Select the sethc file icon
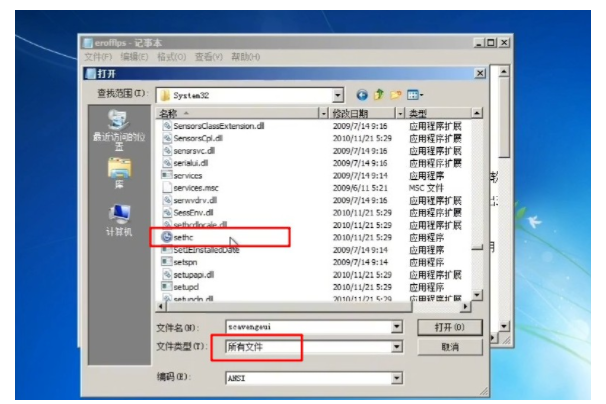 pyautogui.click(x=166, y=237)
